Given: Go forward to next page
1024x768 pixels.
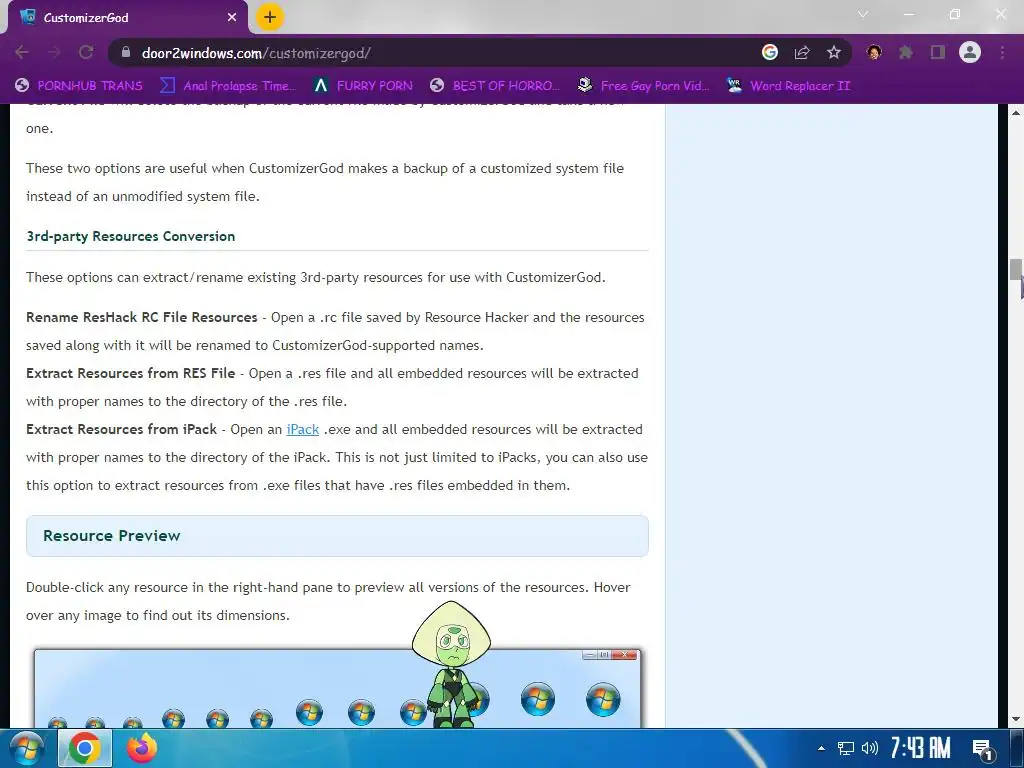Looking at the screenshot, I should click(54, 52).
